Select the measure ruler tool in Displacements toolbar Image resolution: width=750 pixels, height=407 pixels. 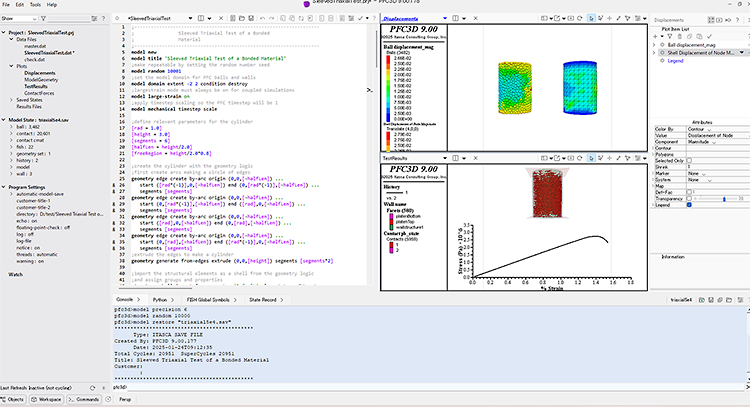coord(618,18)
